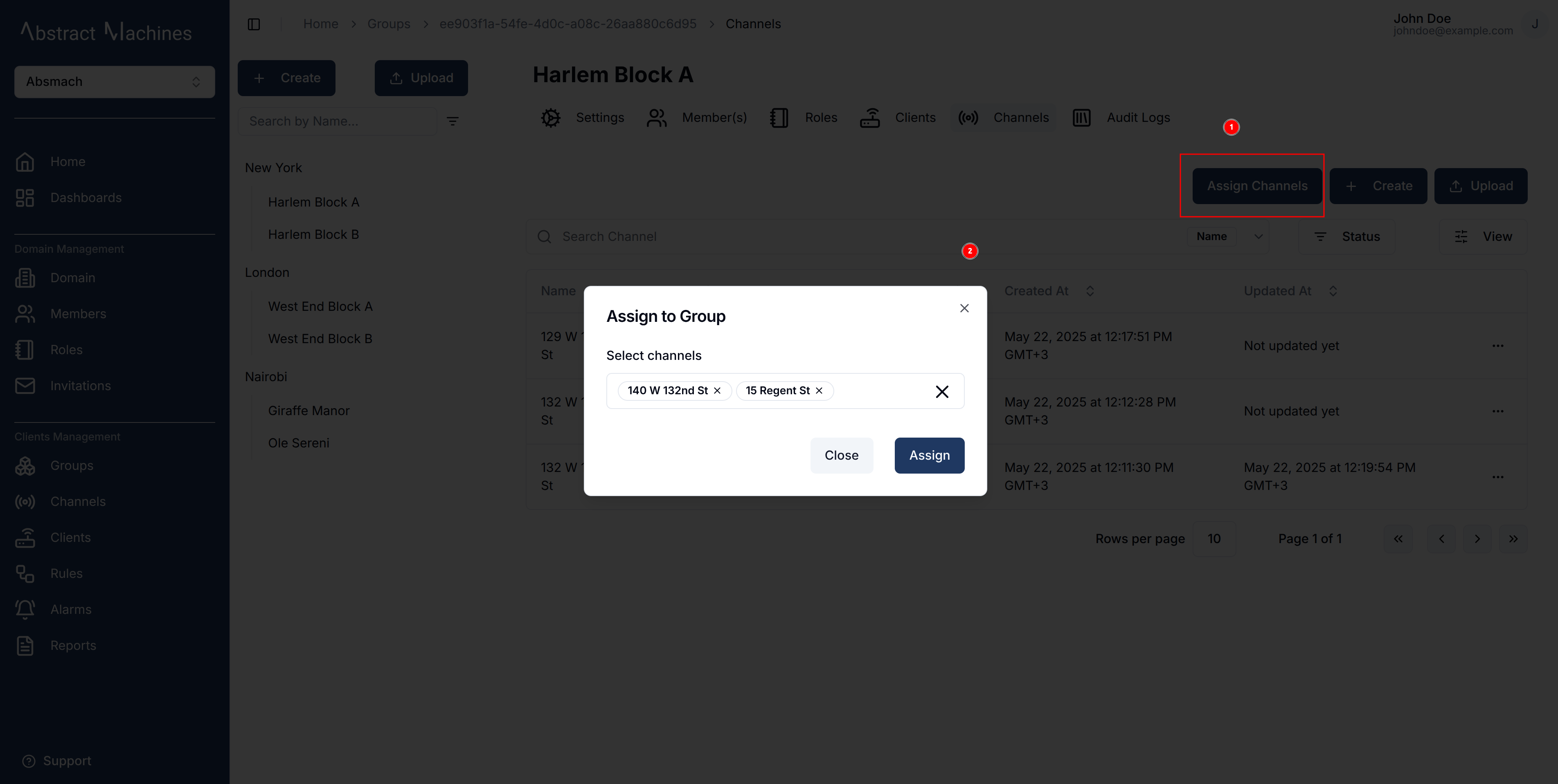The width and height of the screenshot is (1558, 784).
Task: Open the View column options
Action: click(1483, 236)
